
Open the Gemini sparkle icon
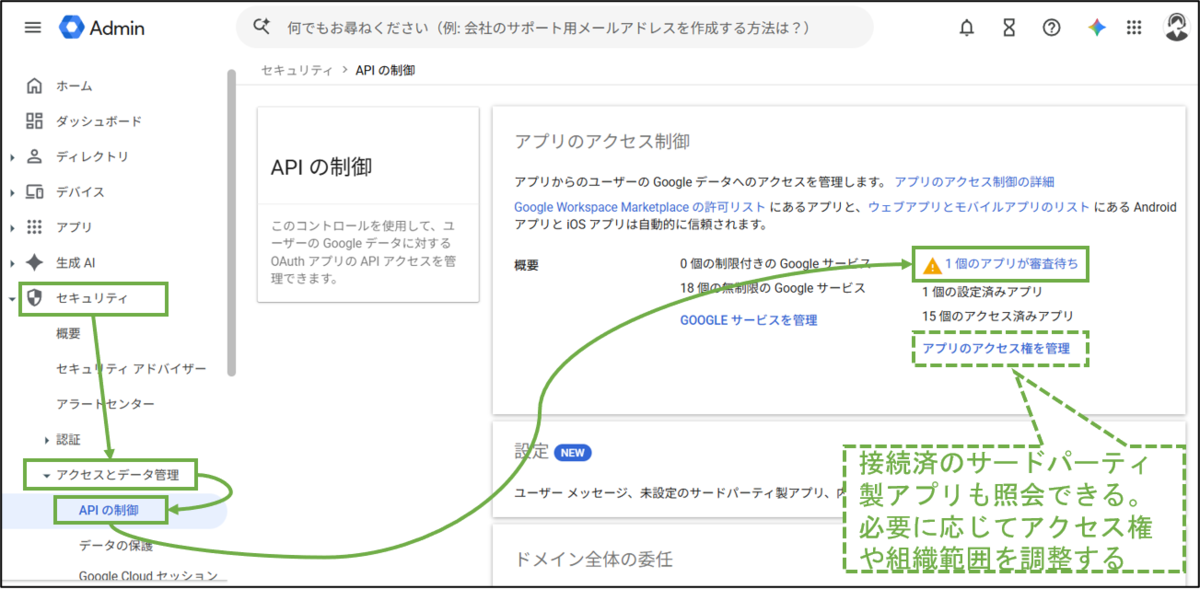pyautogui.click(x=1097, y=28)
